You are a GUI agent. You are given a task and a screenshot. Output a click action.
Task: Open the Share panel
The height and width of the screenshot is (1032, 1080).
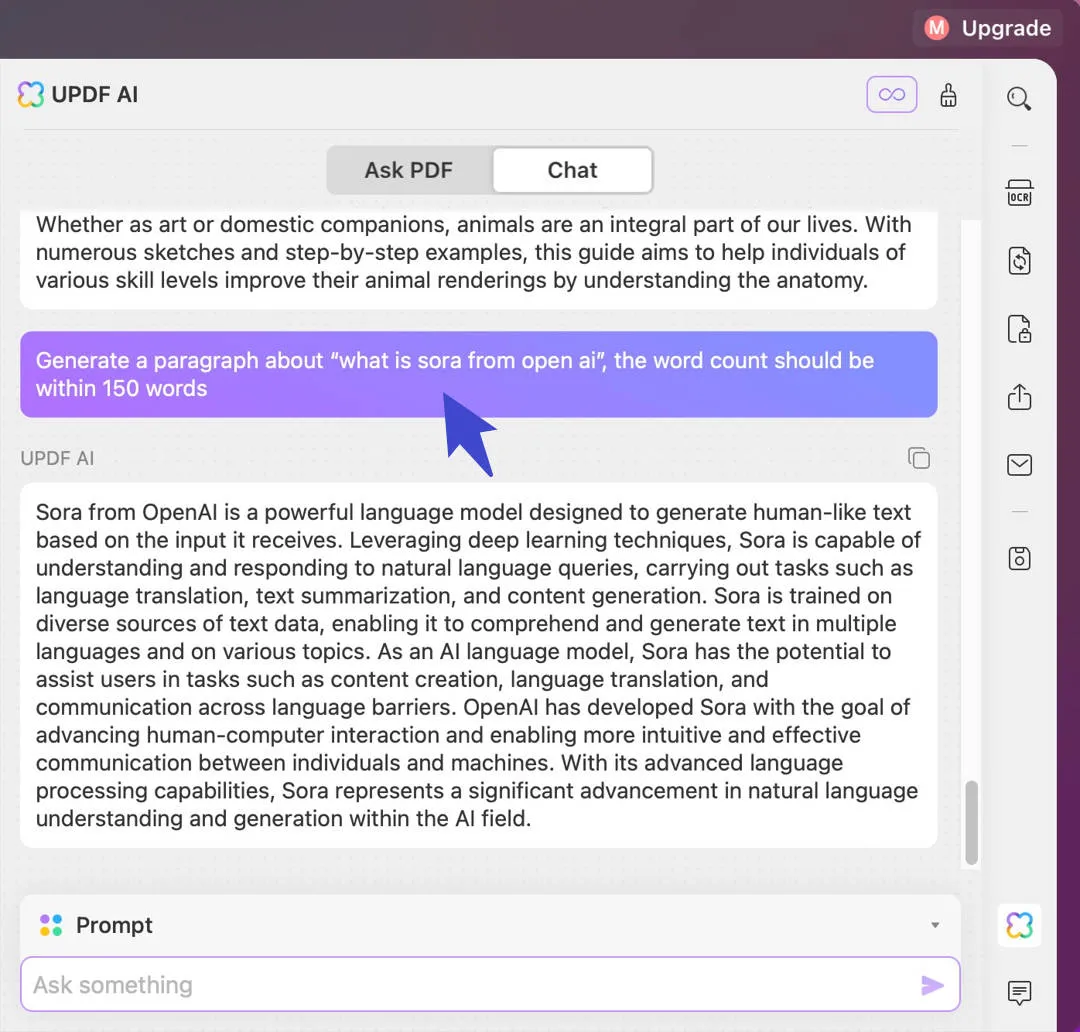[x=1019, y=396]
